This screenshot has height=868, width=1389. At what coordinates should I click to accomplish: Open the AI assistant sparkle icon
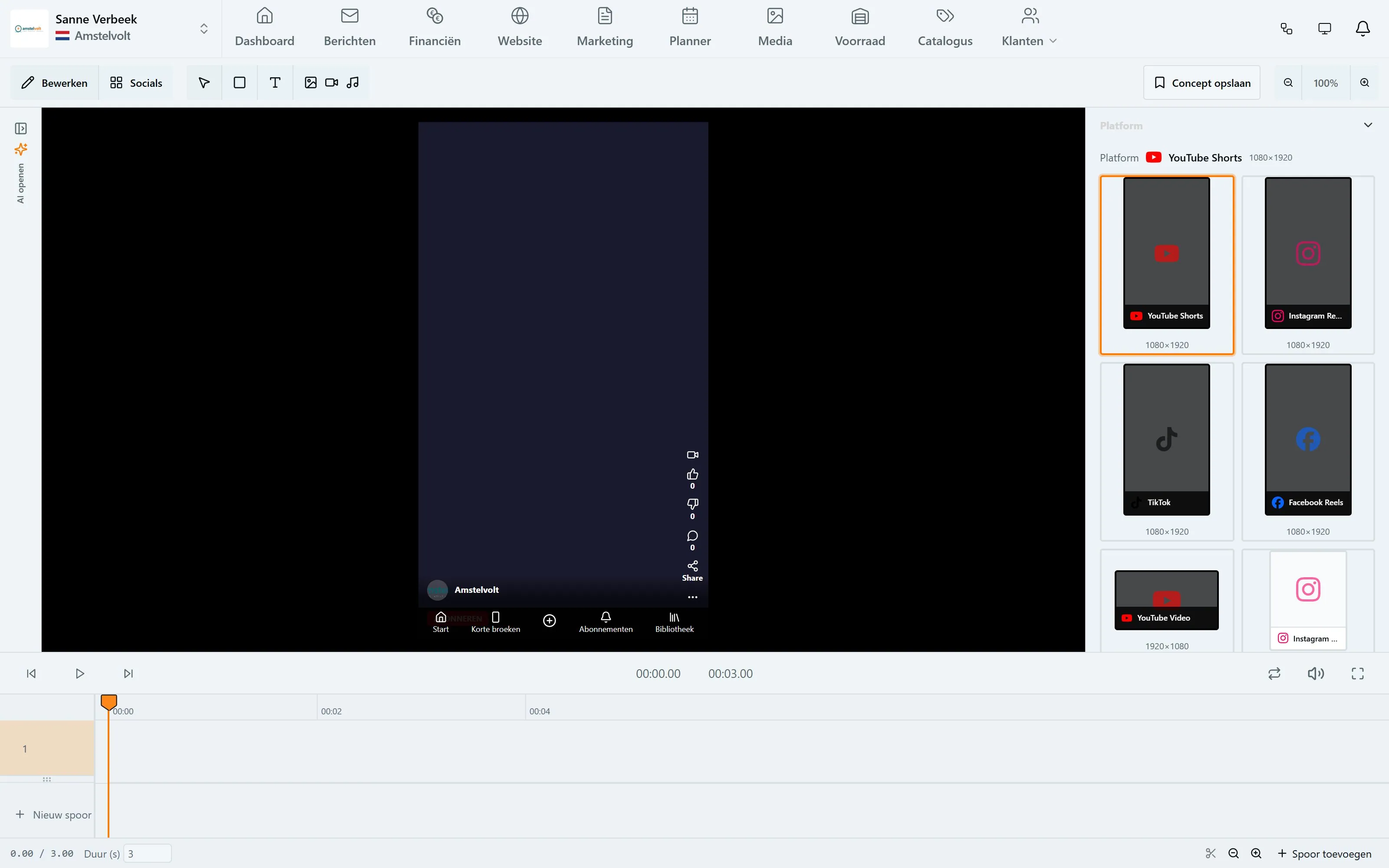tap(21, 150)
